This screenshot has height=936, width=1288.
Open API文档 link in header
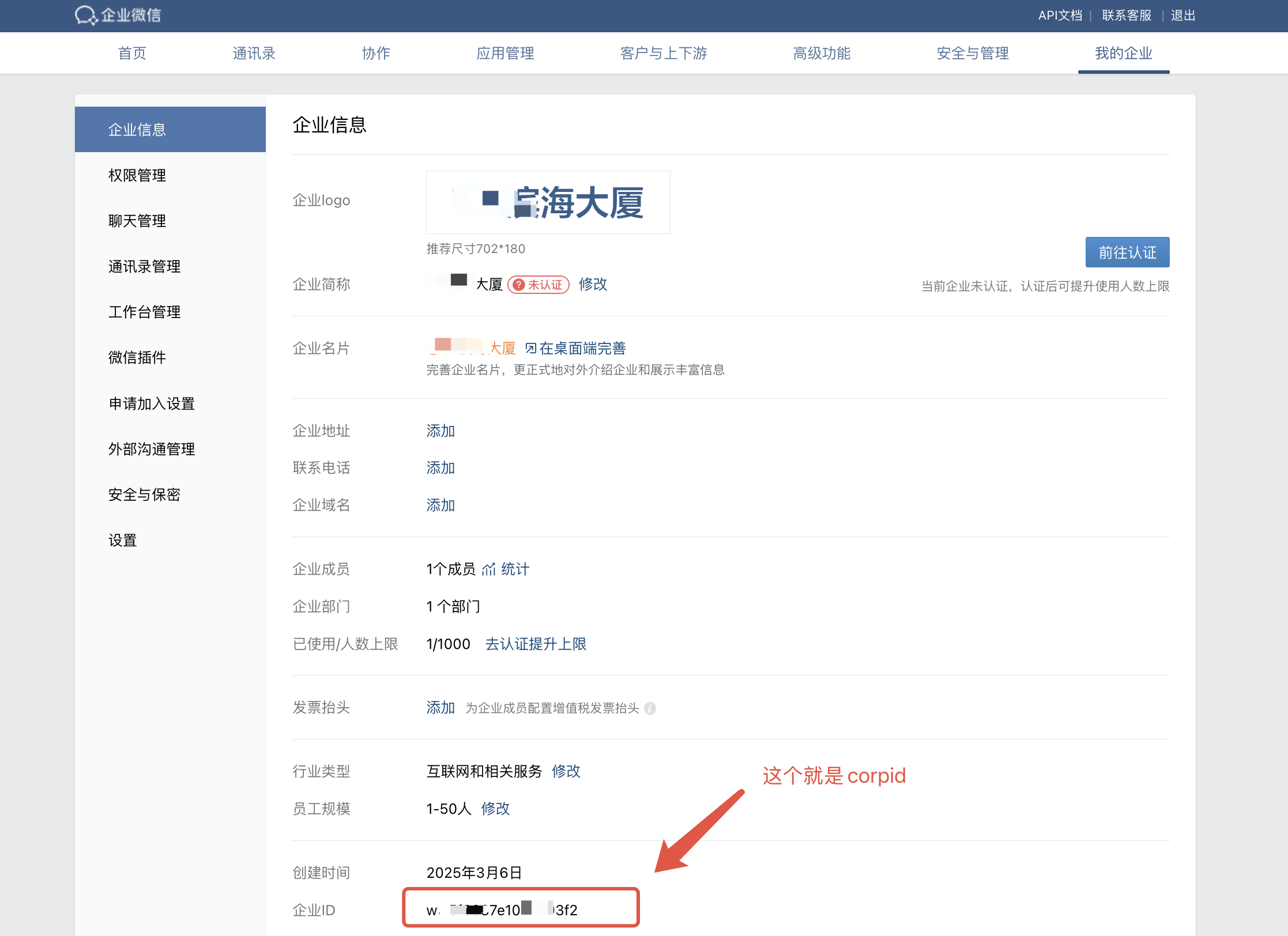click(1060, 16)
